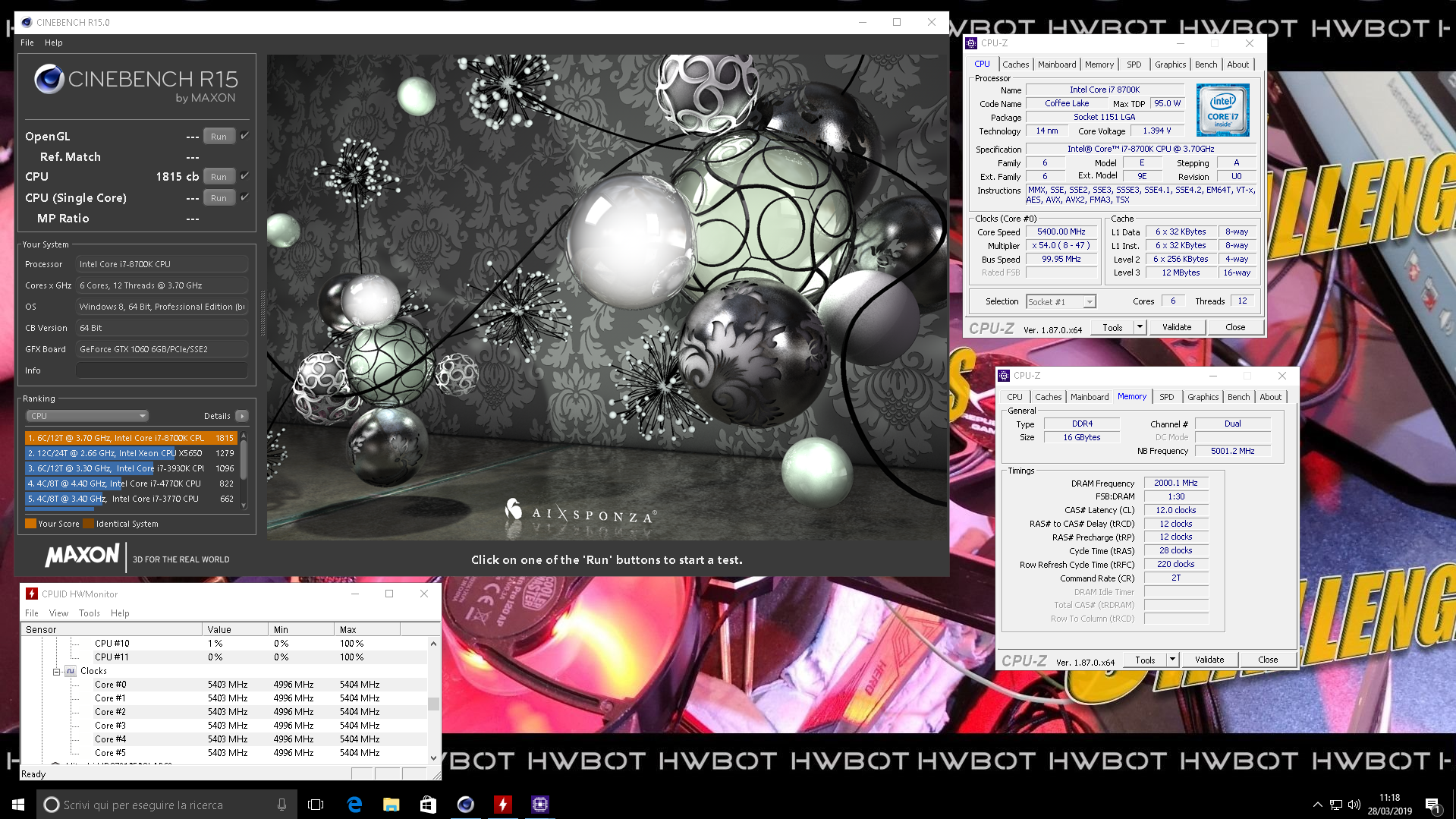This screenshot has width=1456, height=819.
Task: Click the Cinebench ranking list scroll-down arrow
Action: point(244,505)
